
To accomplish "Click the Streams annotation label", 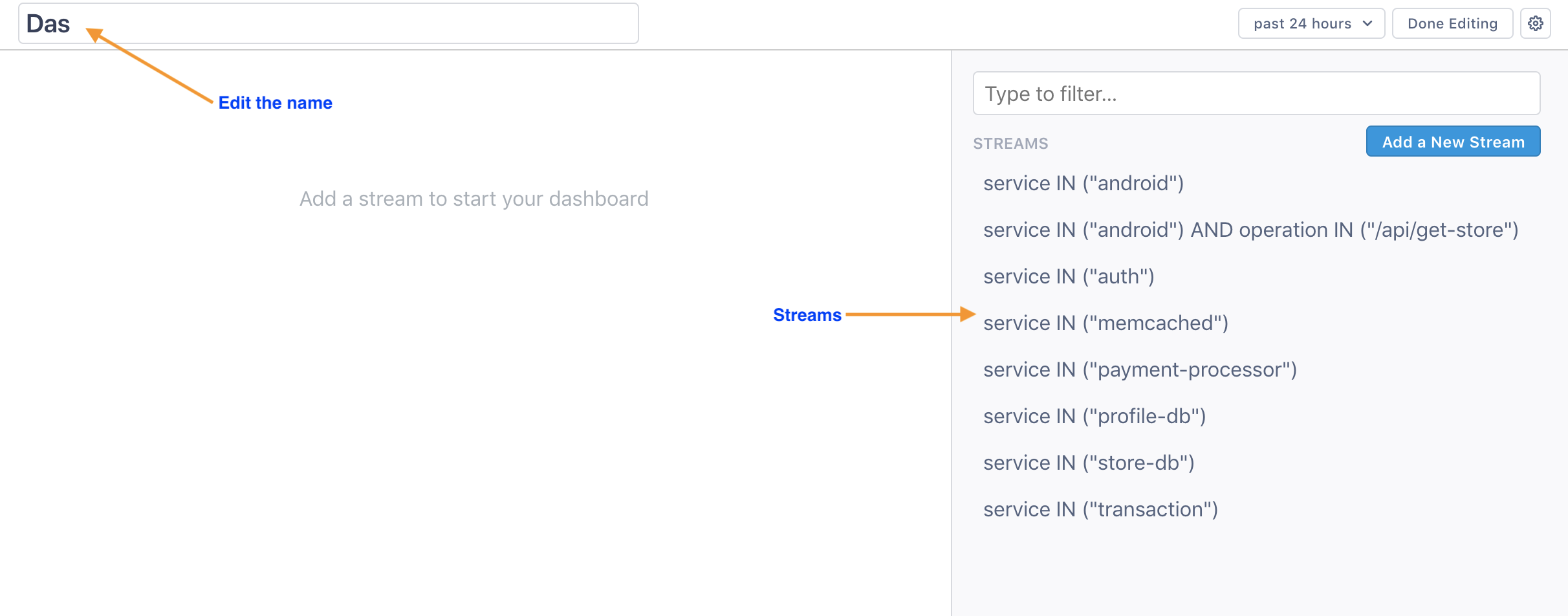I will coord(807,315).
